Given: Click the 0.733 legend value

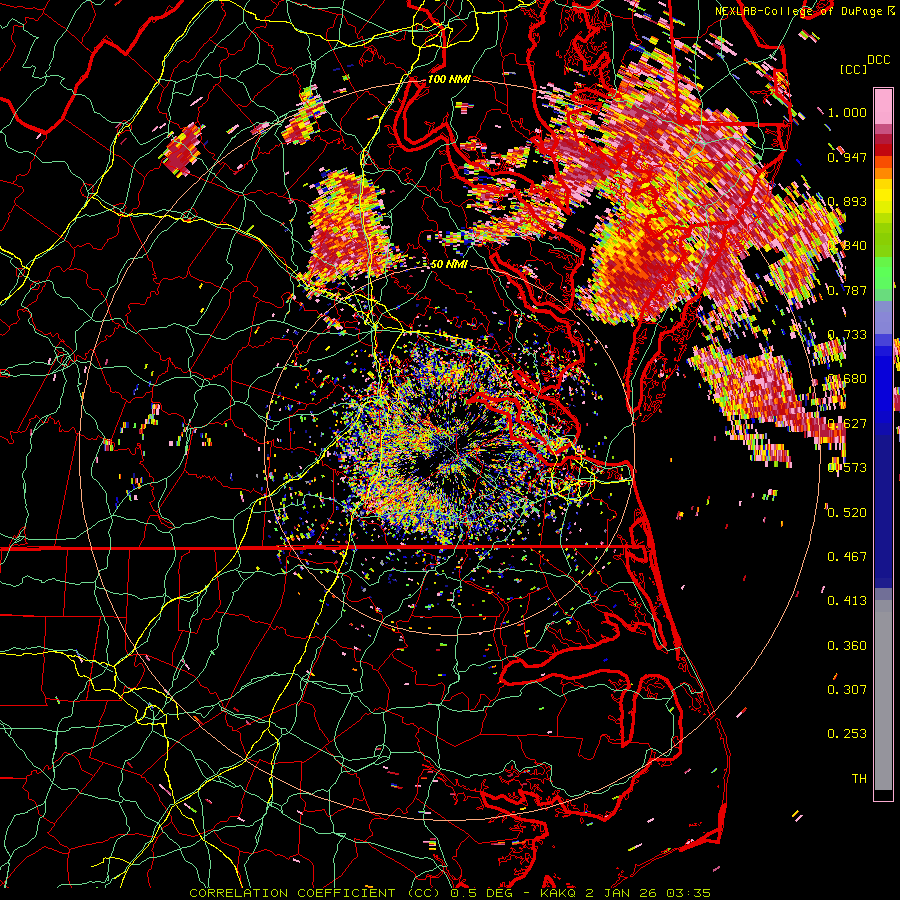Looking at the screenshot, I should pos(847,335).
